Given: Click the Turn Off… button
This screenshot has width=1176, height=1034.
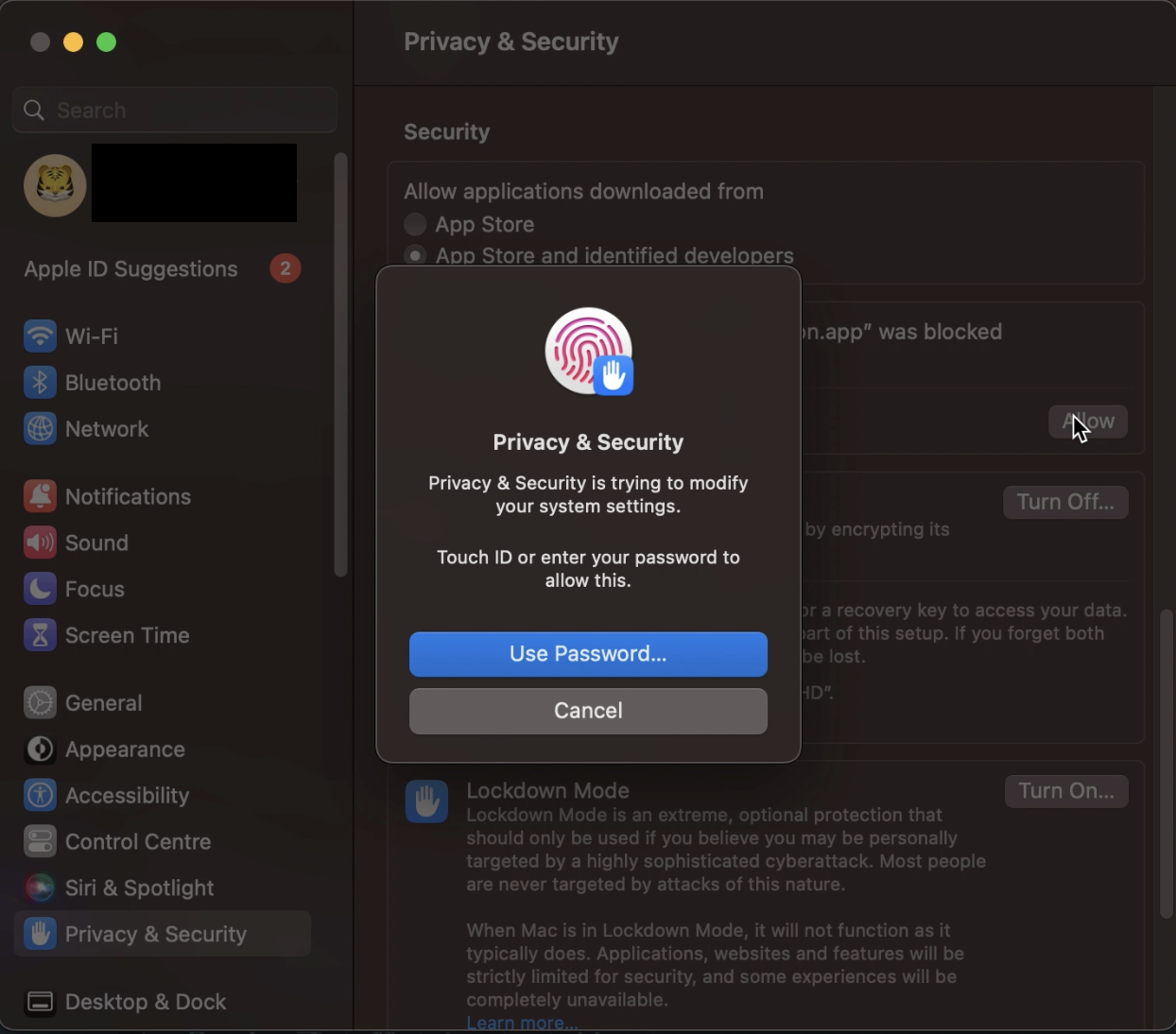Looking at the screenshot, I should click(x=1065, y=502).
